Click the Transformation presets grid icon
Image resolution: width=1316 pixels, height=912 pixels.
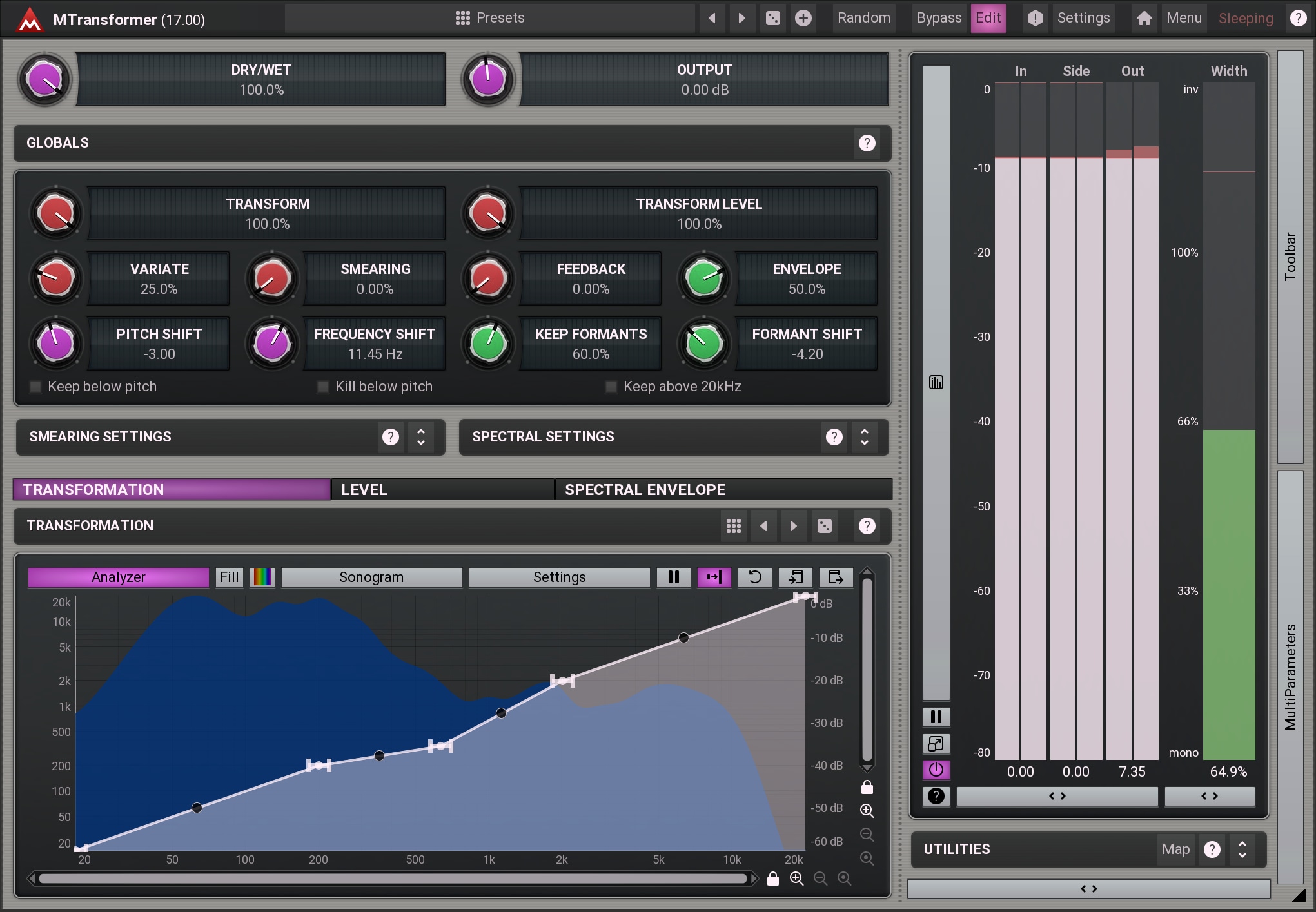[x=733, y=526]
